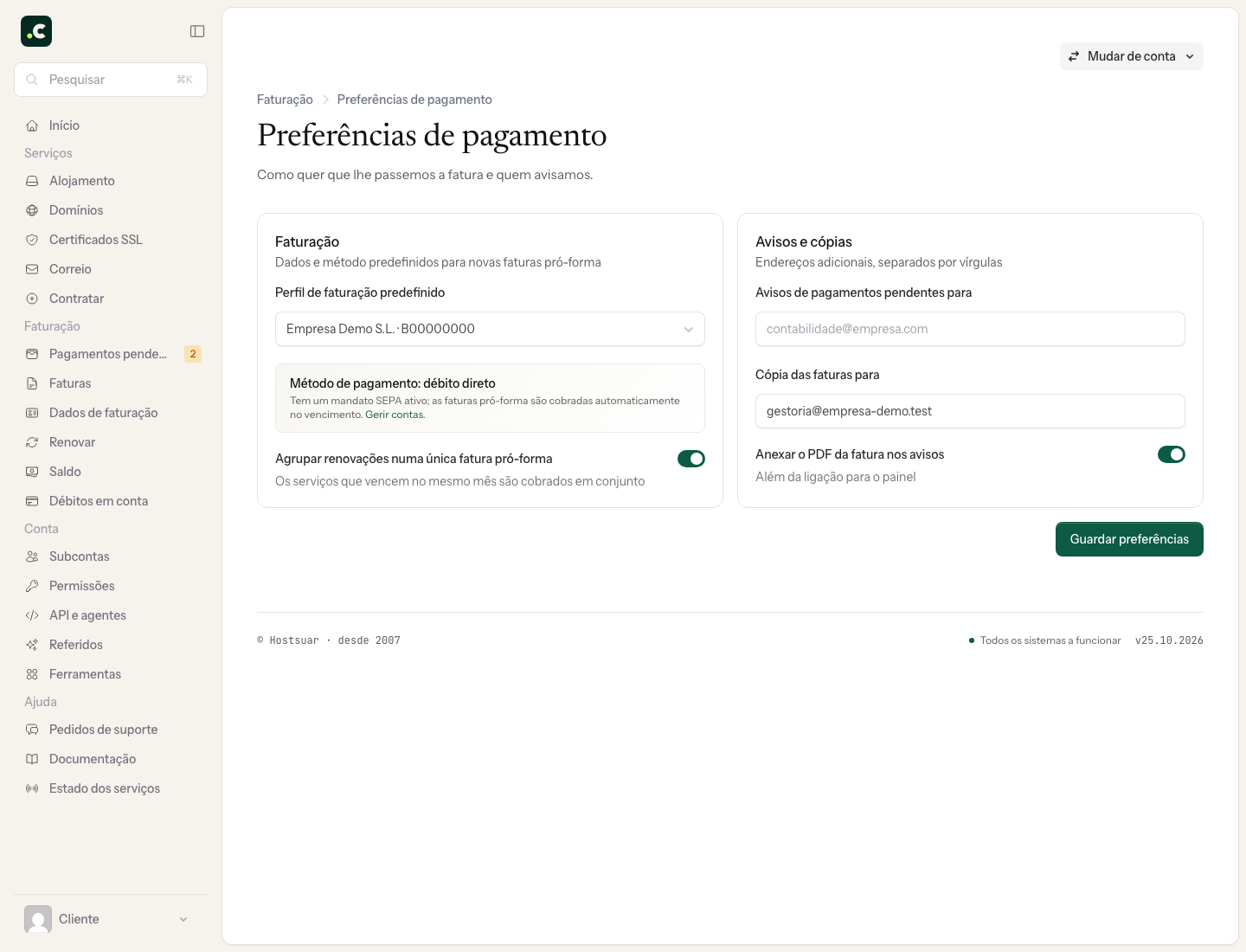Click the Estado dos serviços signal icon

click(x=32, y=788)
